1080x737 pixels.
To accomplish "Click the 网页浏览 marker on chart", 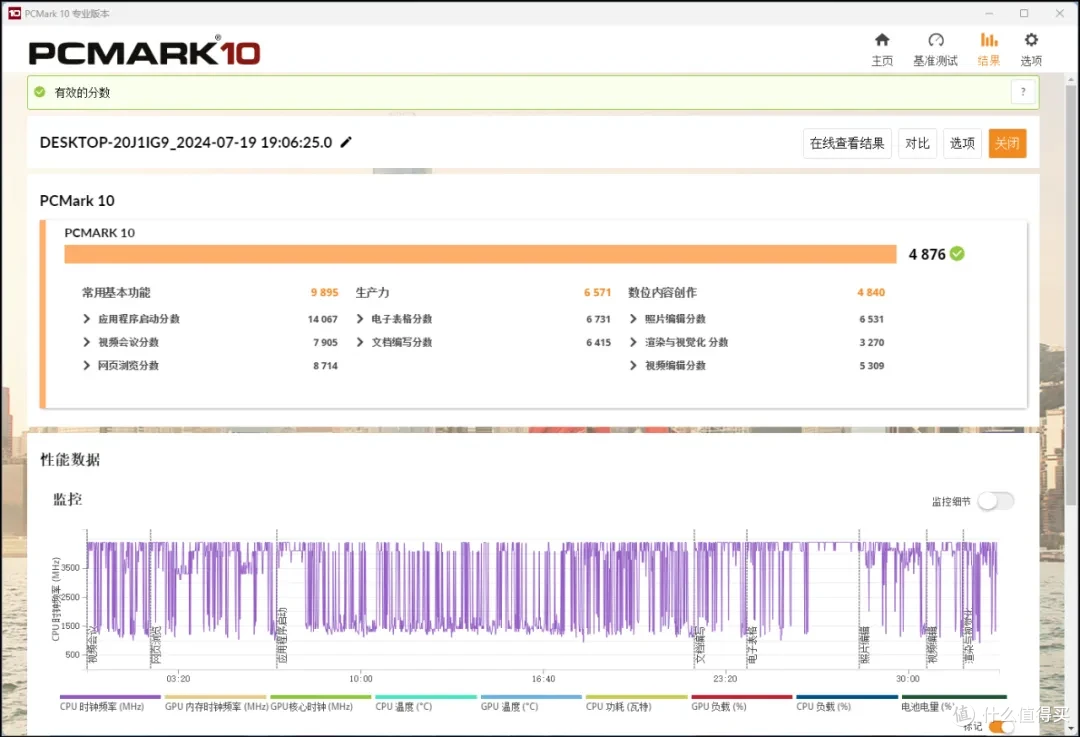I will pos(156,645).
